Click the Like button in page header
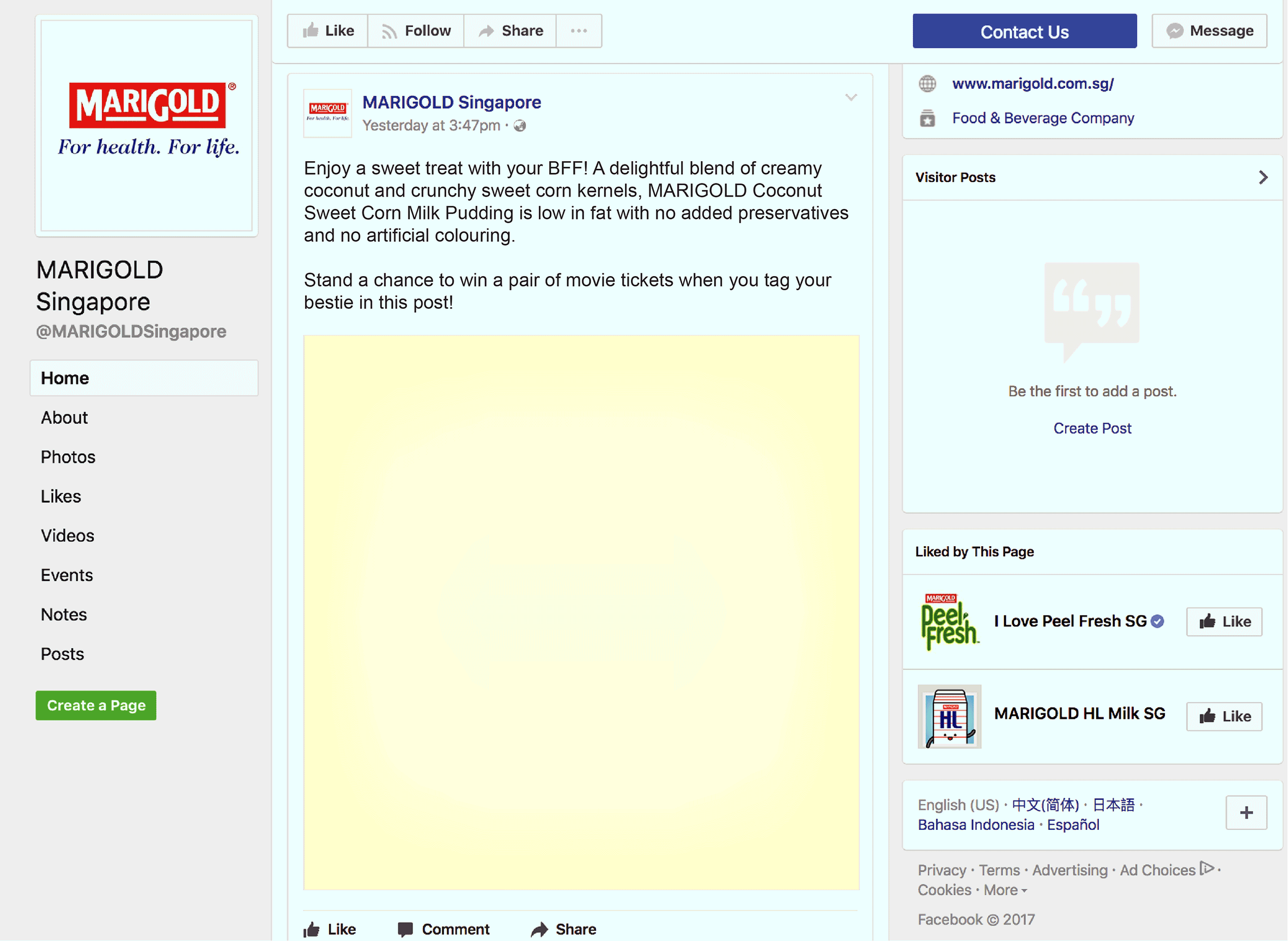1288x941 pixels. point(327,30)
